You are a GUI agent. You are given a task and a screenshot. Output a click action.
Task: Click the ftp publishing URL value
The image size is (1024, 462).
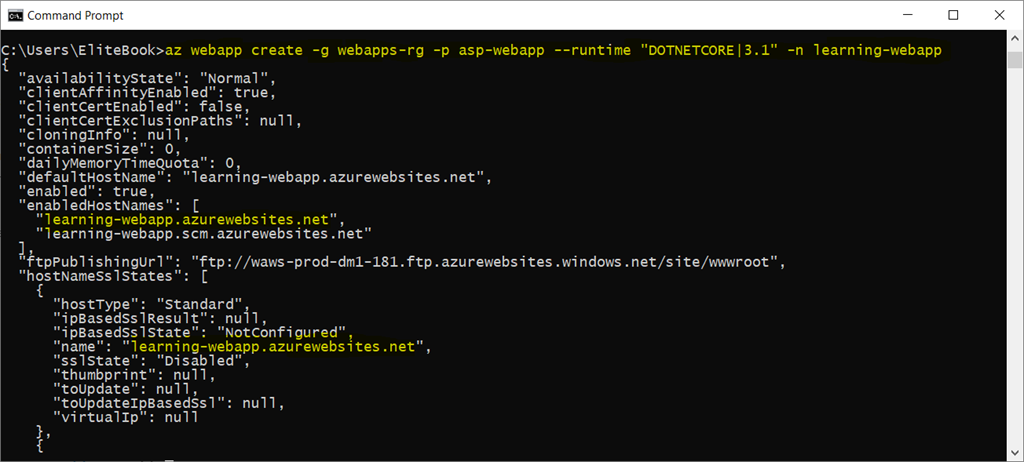click(x=484, y=262)
